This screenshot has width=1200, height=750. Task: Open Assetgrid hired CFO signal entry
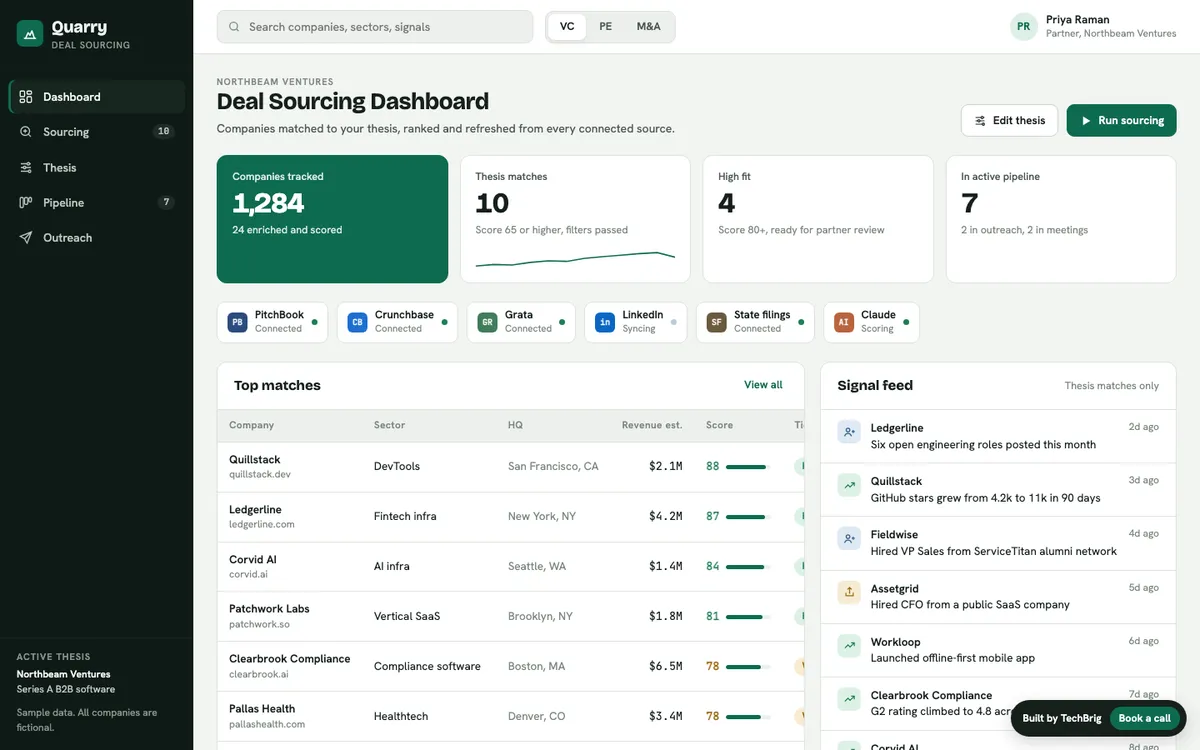(x=998, y=597)
